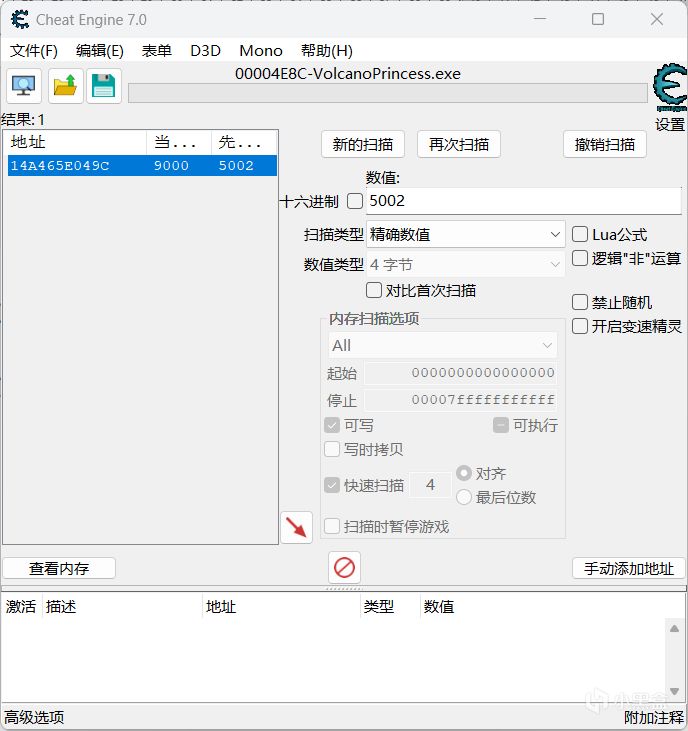
Task: Click the process name 00004E8C-VolcanoPrincess.exe
Action: (348, 74)
